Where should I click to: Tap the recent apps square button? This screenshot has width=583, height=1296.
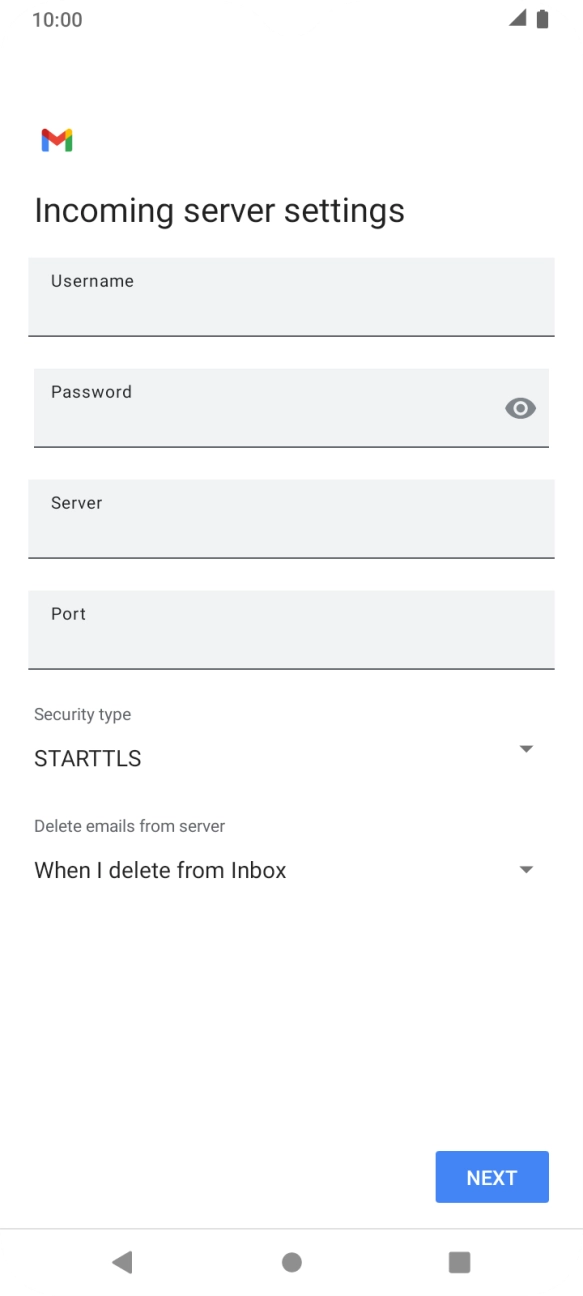[x=459, y=1262]
